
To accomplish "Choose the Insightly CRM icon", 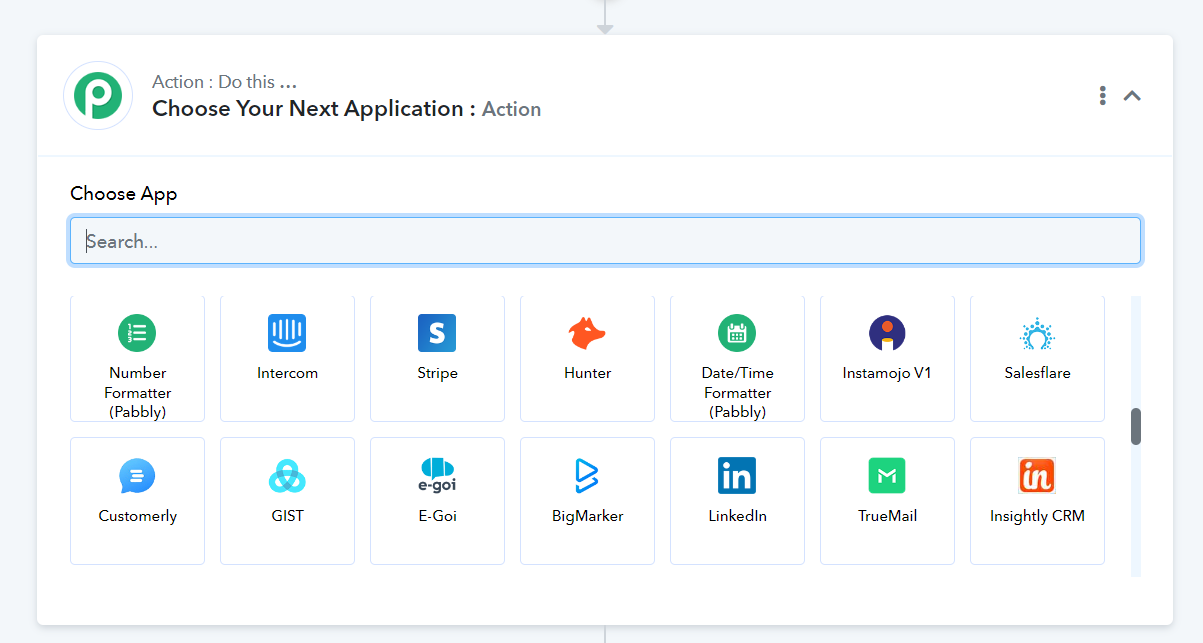I will point(1037,476).
